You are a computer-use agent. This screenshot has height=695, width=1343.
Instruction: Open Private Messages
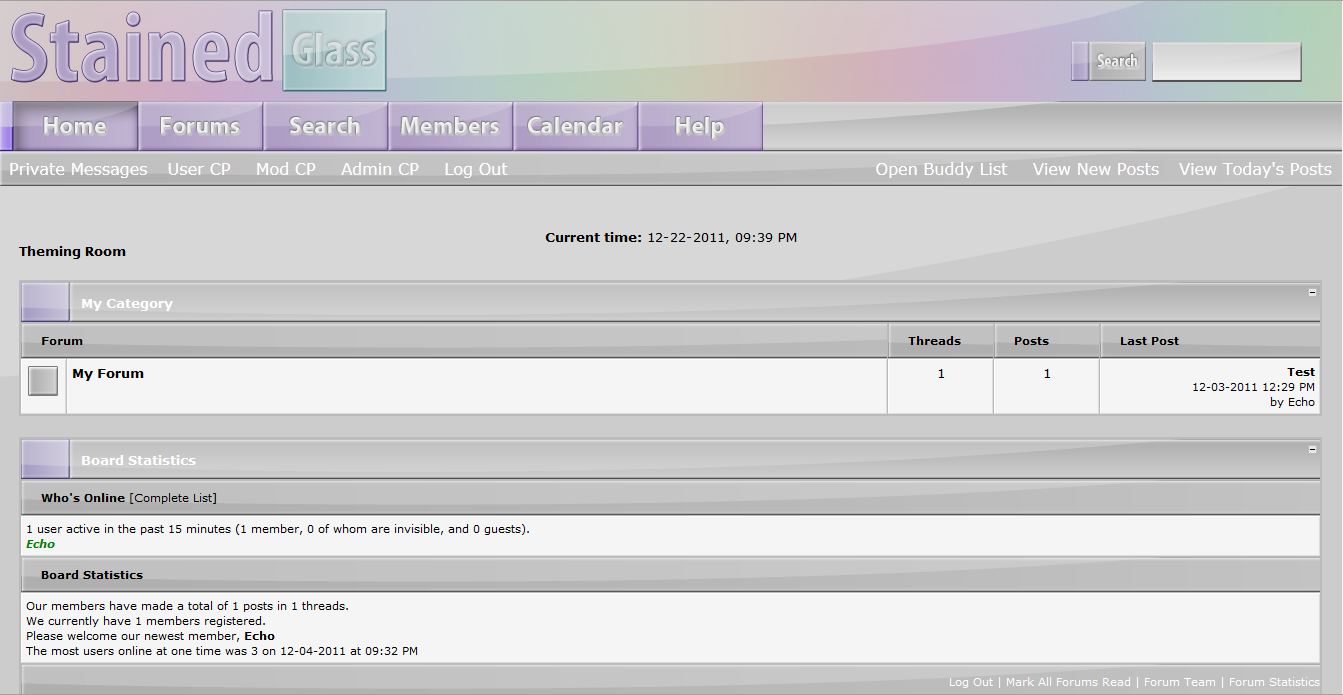coord(78,170)
